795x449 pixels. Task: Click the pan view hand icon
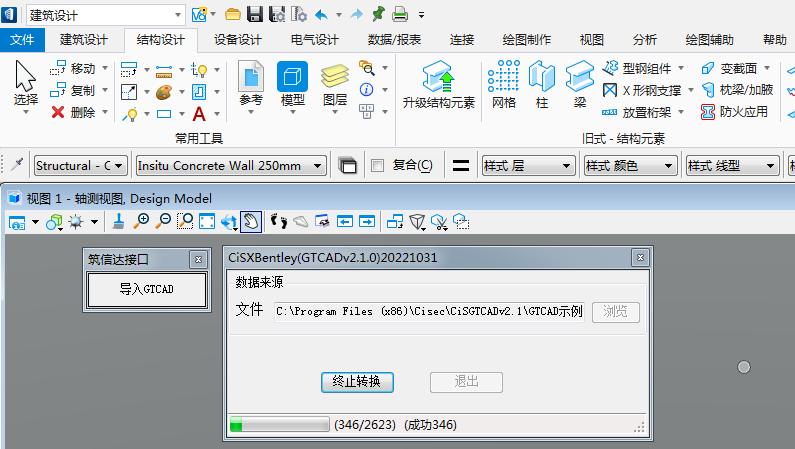pyautogui.click(x=251, y=221)
